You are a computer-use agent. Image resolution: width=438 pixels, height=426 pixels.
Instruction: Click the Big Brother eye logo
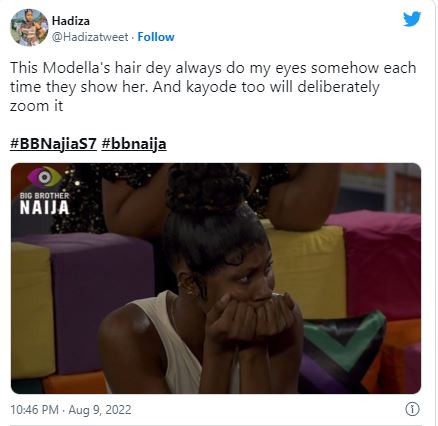pos(45,177)
